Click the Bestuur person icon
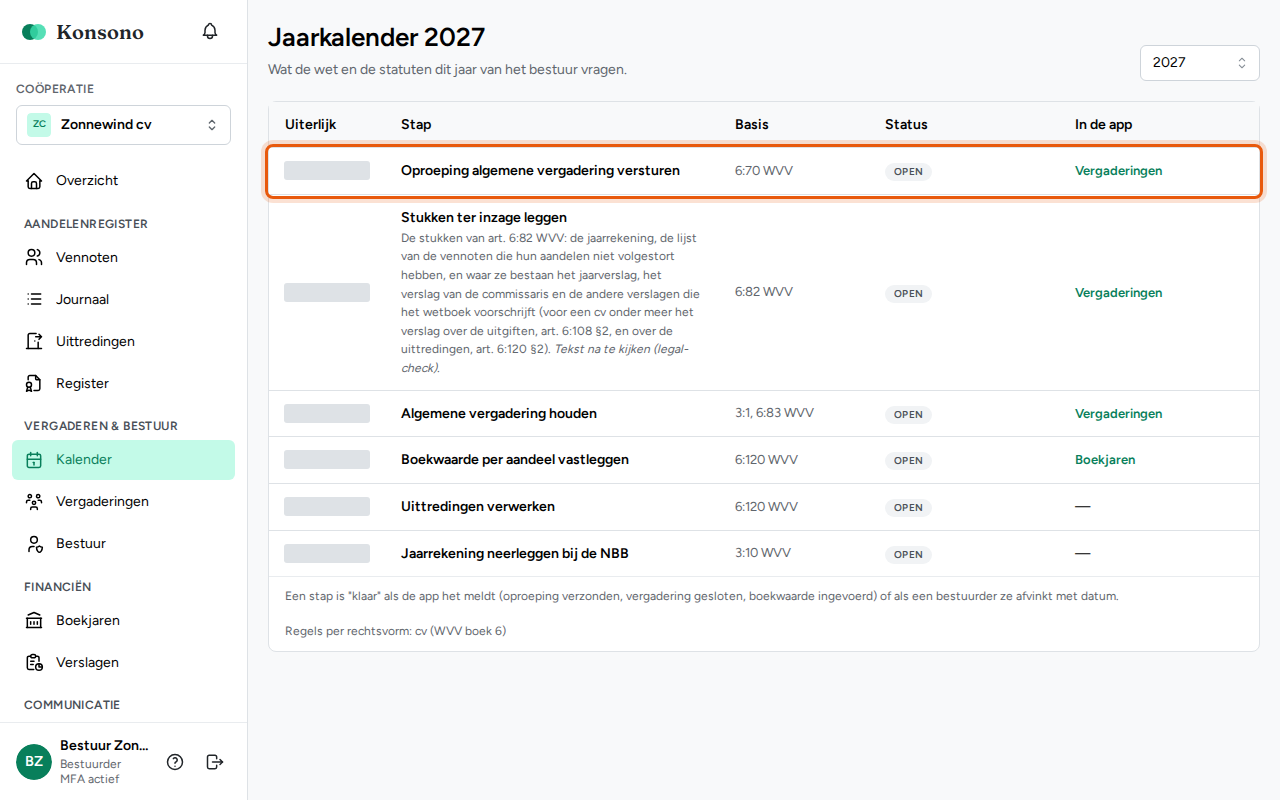 click(35, 544)
